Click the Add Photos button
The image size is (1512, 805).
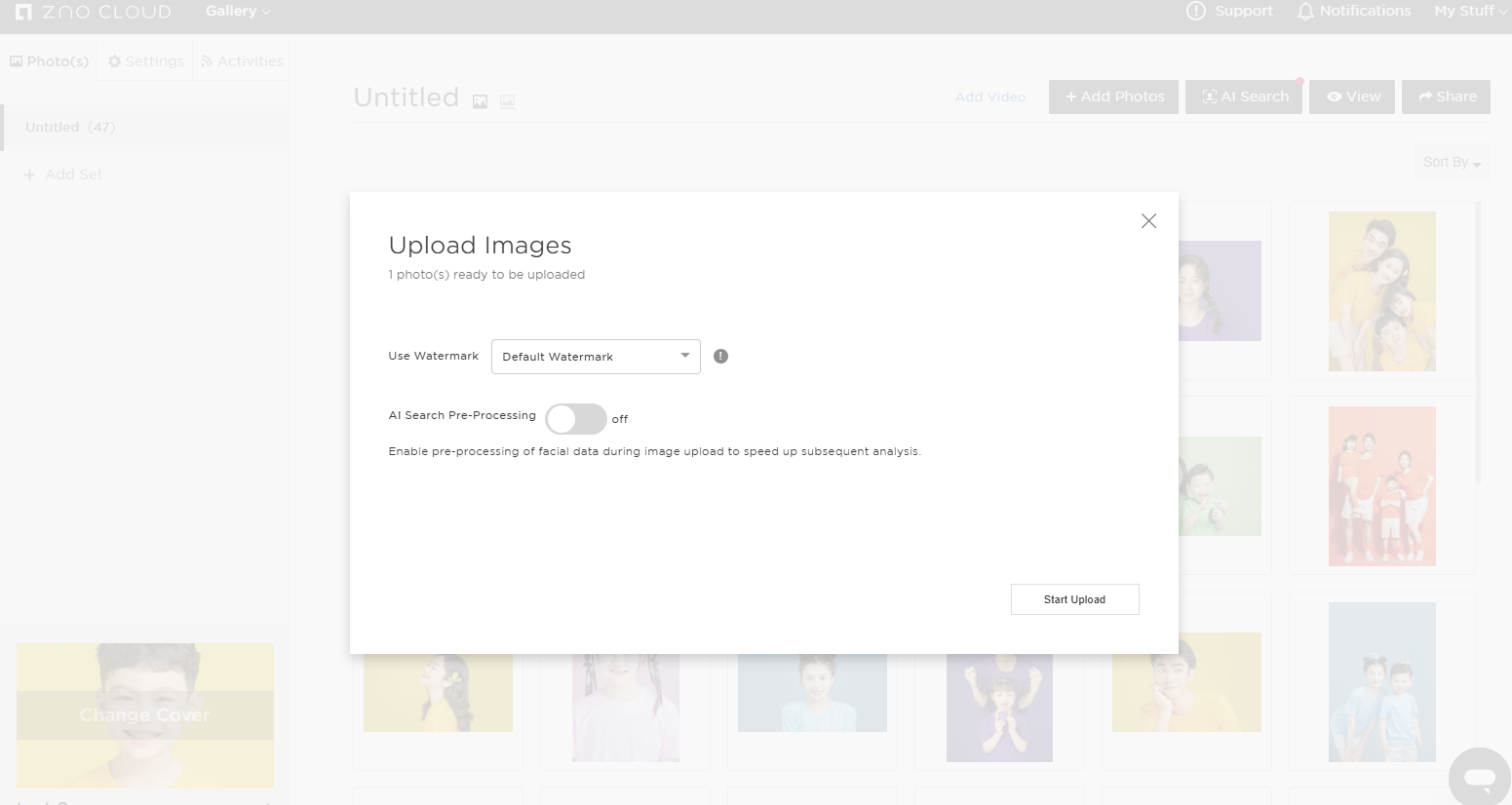(x=1113, y=96)
